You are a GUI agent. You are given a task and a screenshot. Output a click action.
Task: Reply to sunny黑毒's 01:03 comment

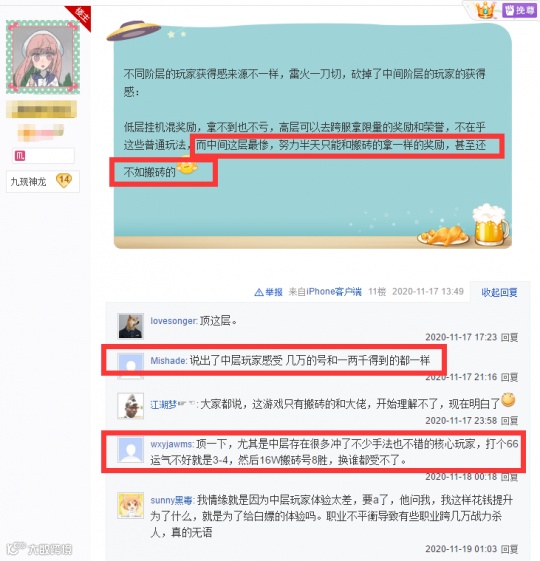click(x=509, y=549)
